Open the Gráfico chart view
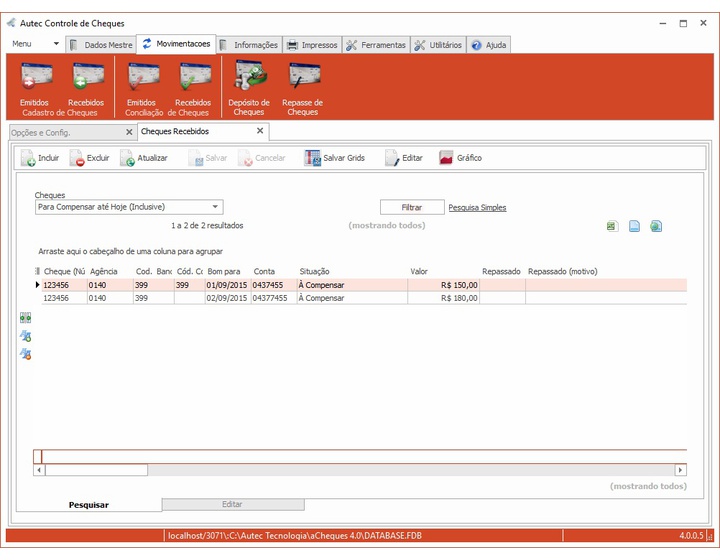Viewport: 720px width, 560px height. (460, 158)
